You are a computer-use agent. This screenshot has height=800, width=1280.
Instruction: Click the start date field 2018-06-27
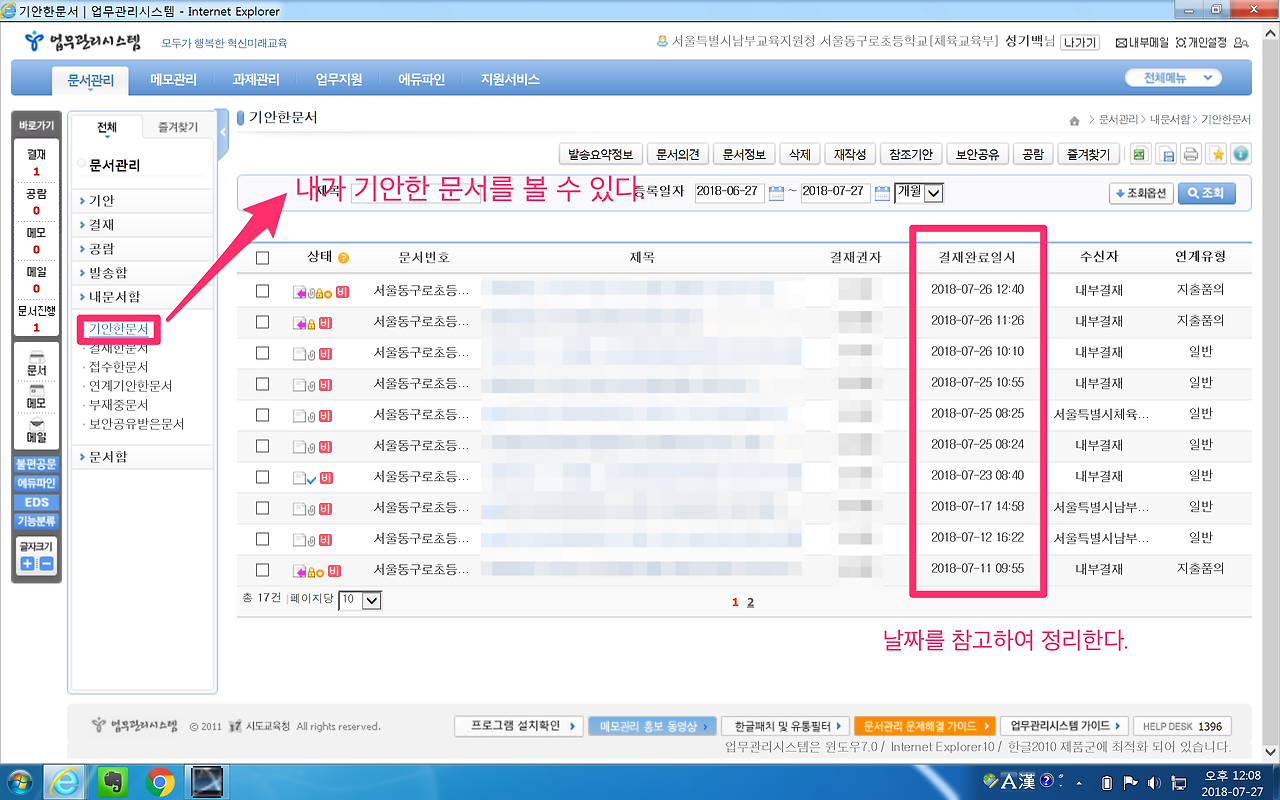click(x=730, y=192)
